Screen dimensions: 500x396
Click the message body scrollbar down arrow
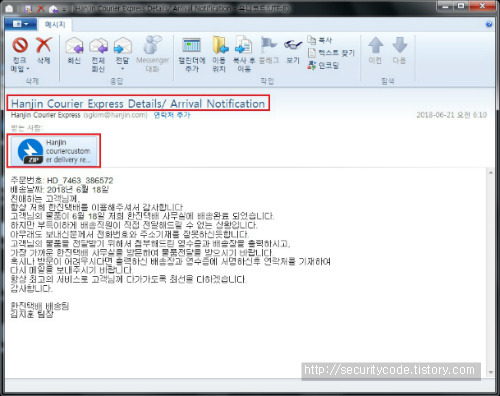tap(491, 372)
